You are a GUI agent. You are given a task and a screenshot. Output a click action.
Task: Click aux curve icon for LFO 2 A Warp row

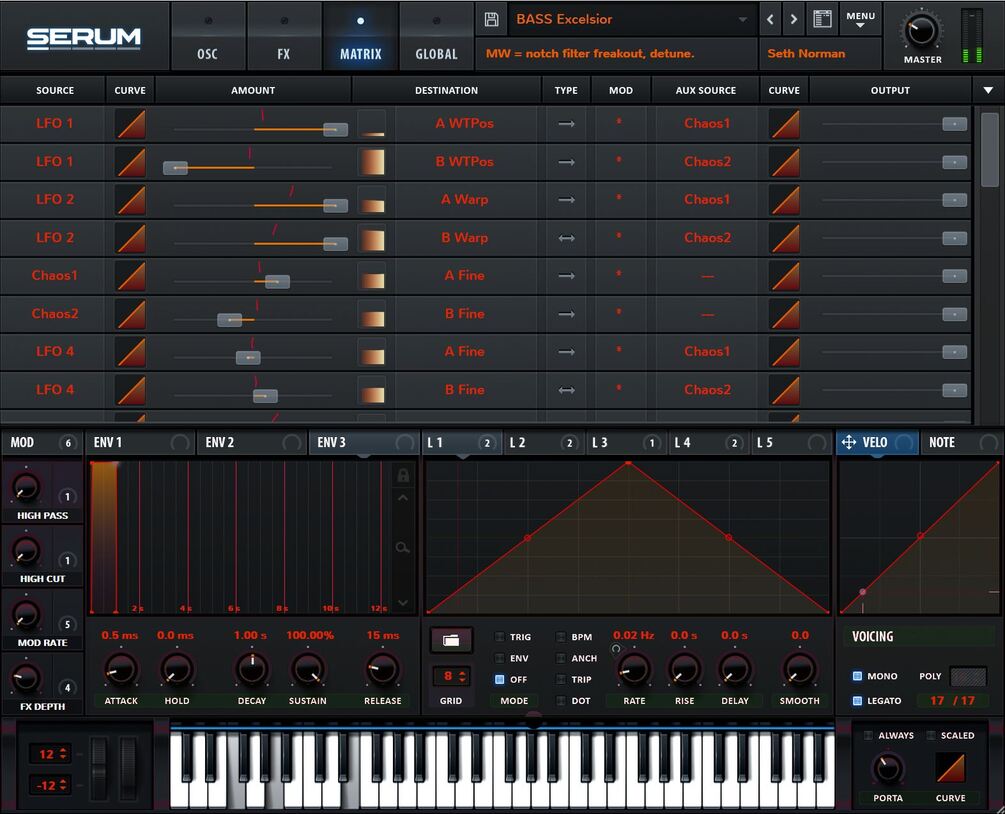[x=785, y=200]
